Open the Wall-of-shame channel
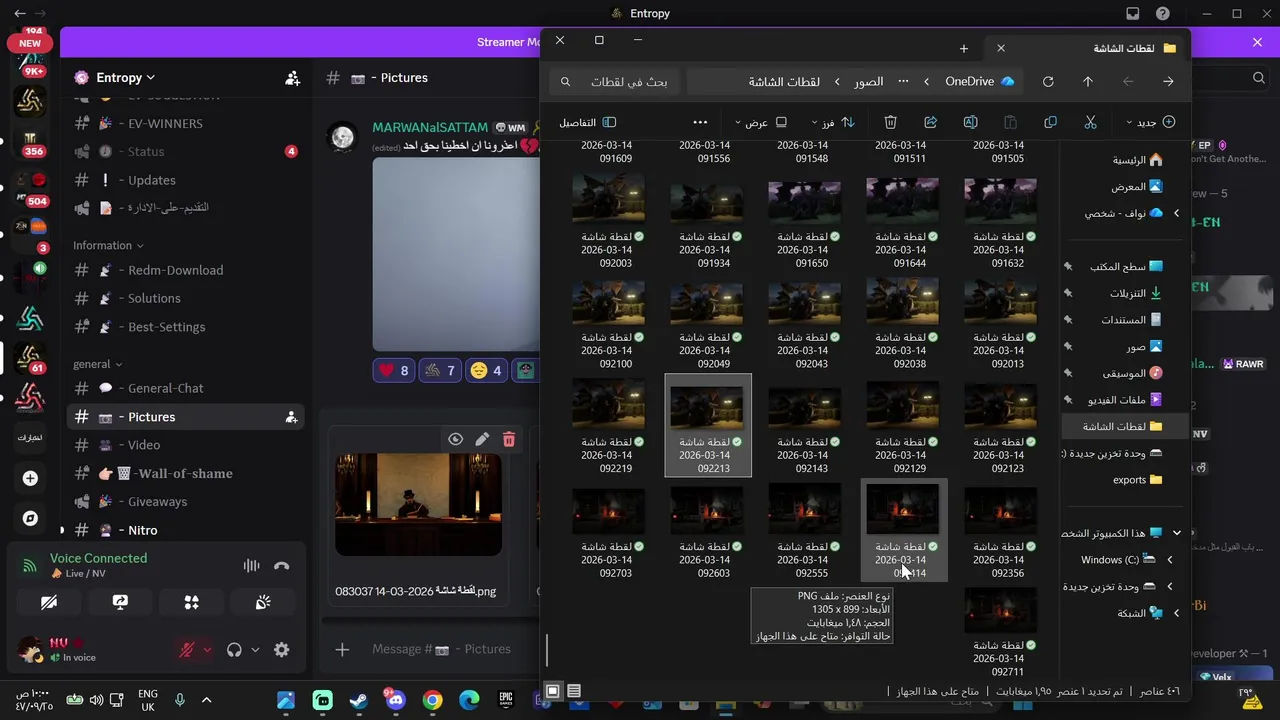 coord(186,473)
